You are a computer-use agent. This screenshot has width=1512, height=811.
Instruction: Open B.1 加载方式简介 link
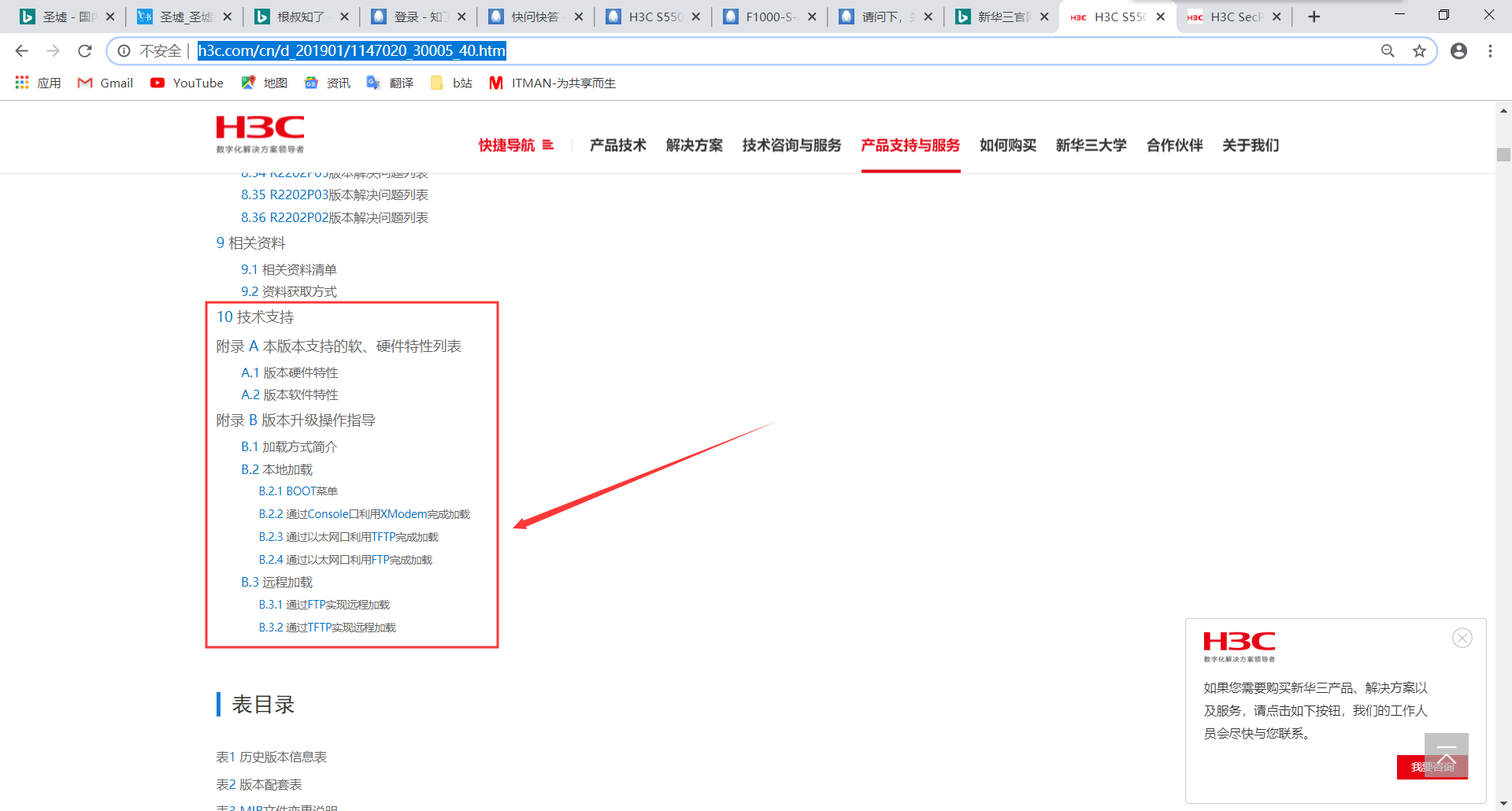(x=289, y=446)
